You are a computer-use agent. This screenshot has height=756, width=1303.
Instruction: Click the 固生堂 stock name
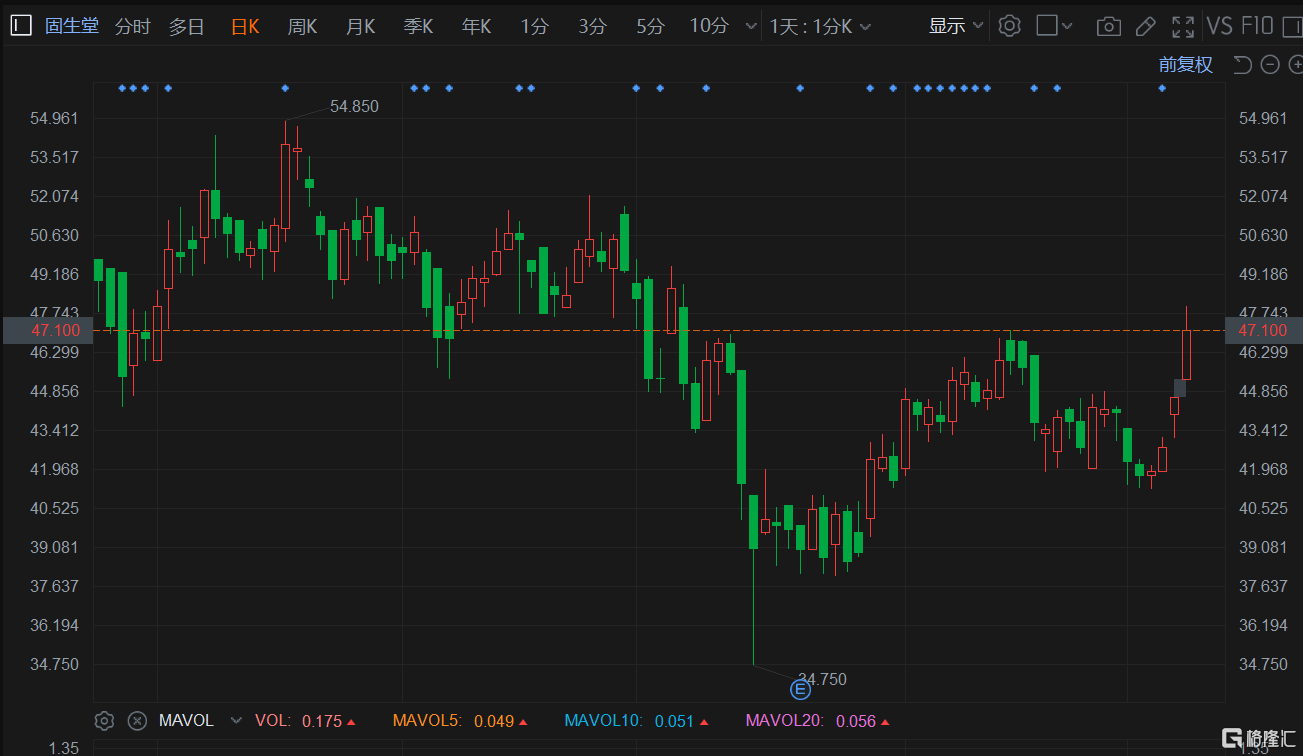click(72, 26)
